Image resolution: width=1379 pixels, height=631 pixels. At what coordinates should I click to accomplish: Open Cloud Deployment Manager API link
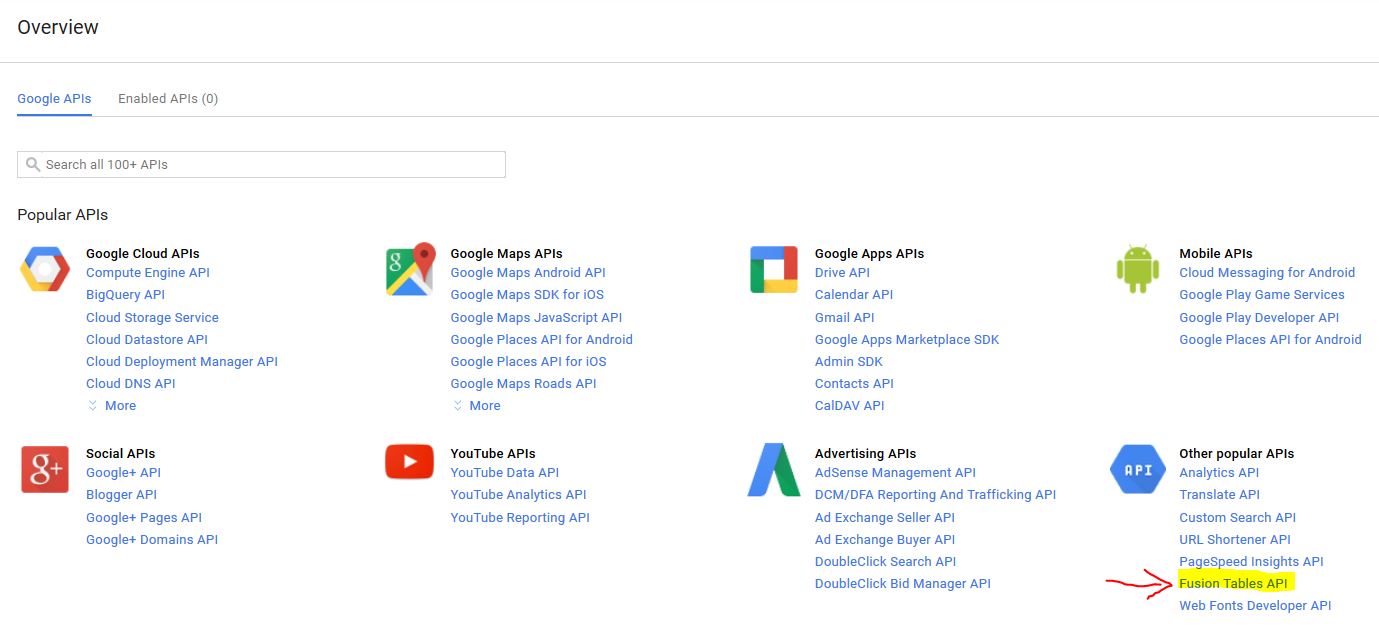tap(182, 362)
